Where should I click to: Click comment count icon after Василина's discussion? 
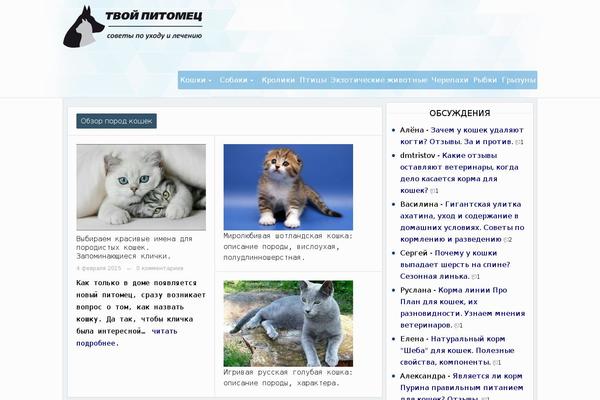point(508,240)
